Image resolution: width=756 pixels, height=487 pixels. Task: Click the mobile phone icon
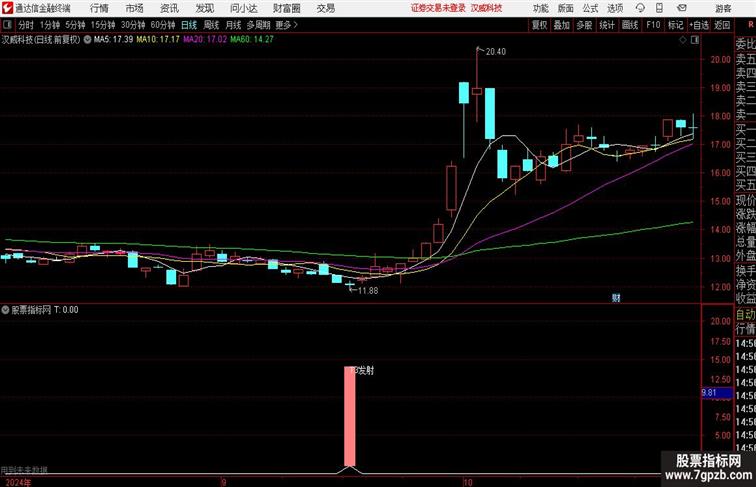coord(659,8)
